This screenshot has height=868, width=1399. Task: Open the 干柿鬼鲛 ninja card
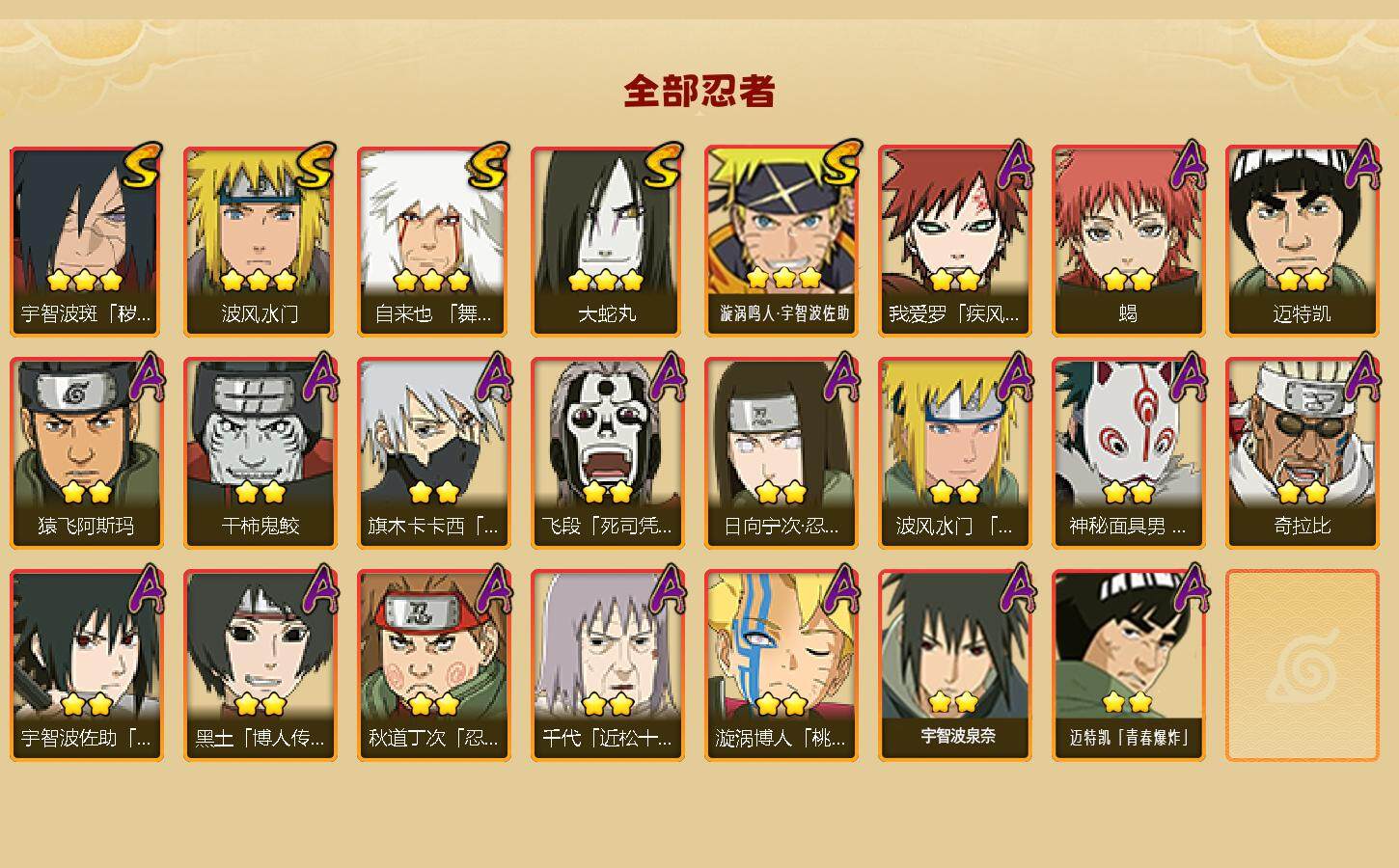point(261,453)
